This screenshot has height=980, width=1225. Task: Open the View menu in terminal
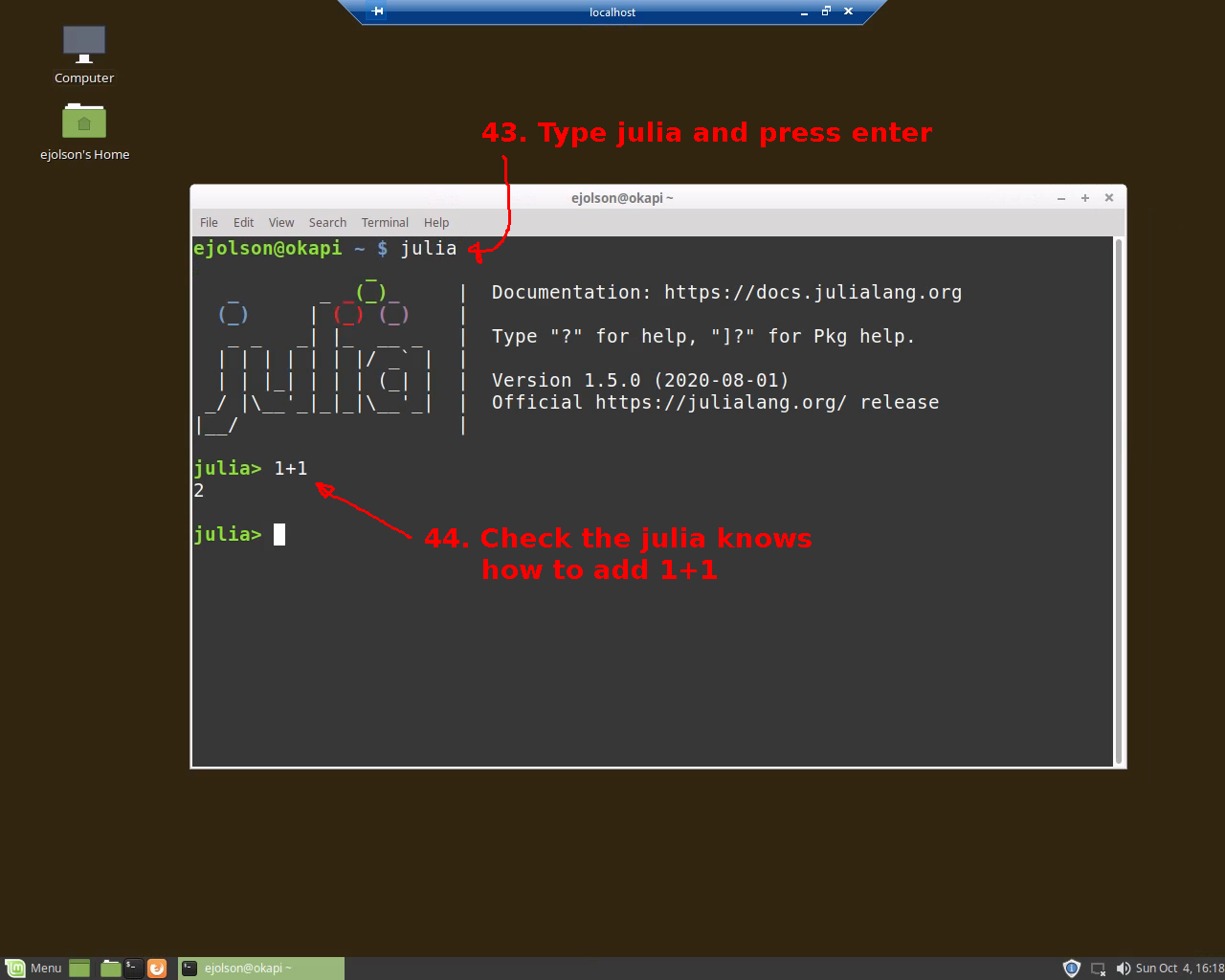[281, 222]
